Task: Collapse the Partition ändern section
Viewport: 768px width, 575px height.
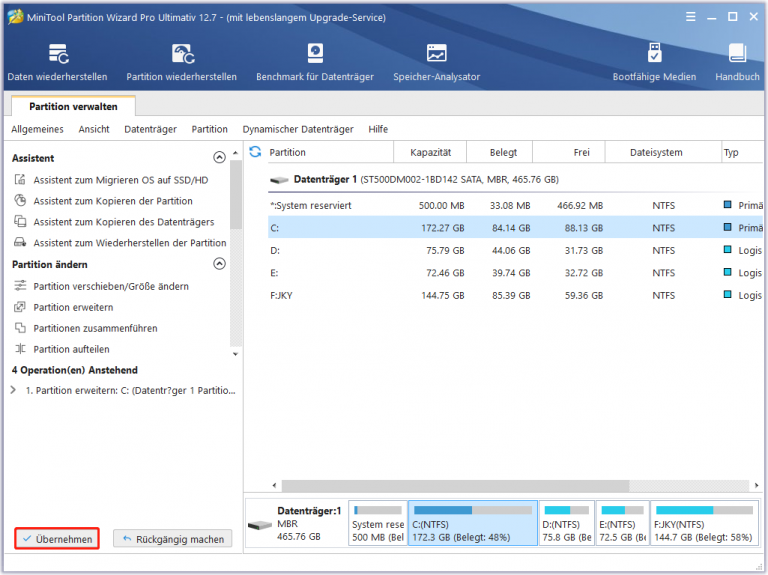Action: pos(219,264)
